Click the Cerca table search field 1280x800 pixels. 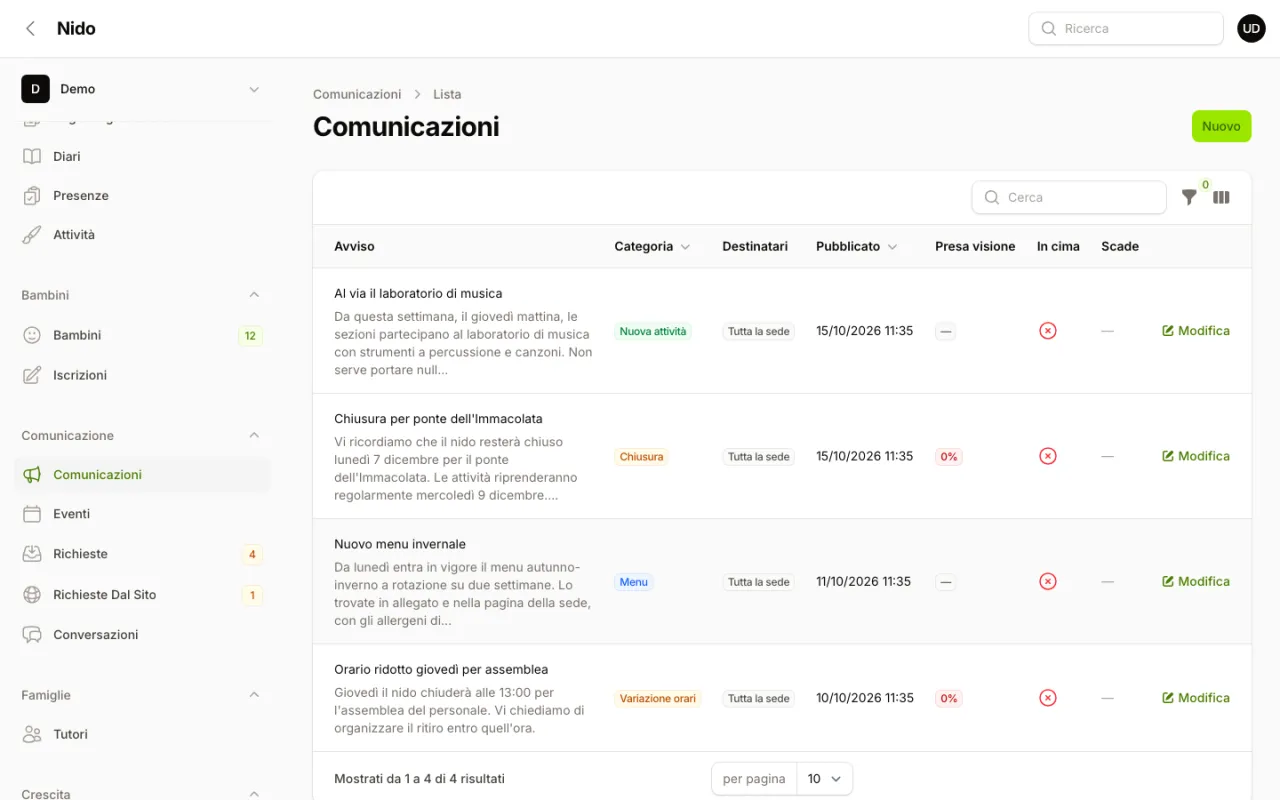point(1069,197)
